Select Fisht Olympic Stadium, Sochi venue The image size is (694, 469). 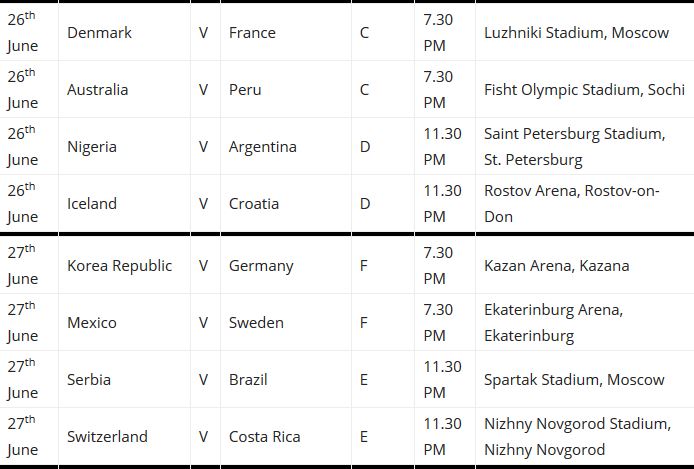584,89
